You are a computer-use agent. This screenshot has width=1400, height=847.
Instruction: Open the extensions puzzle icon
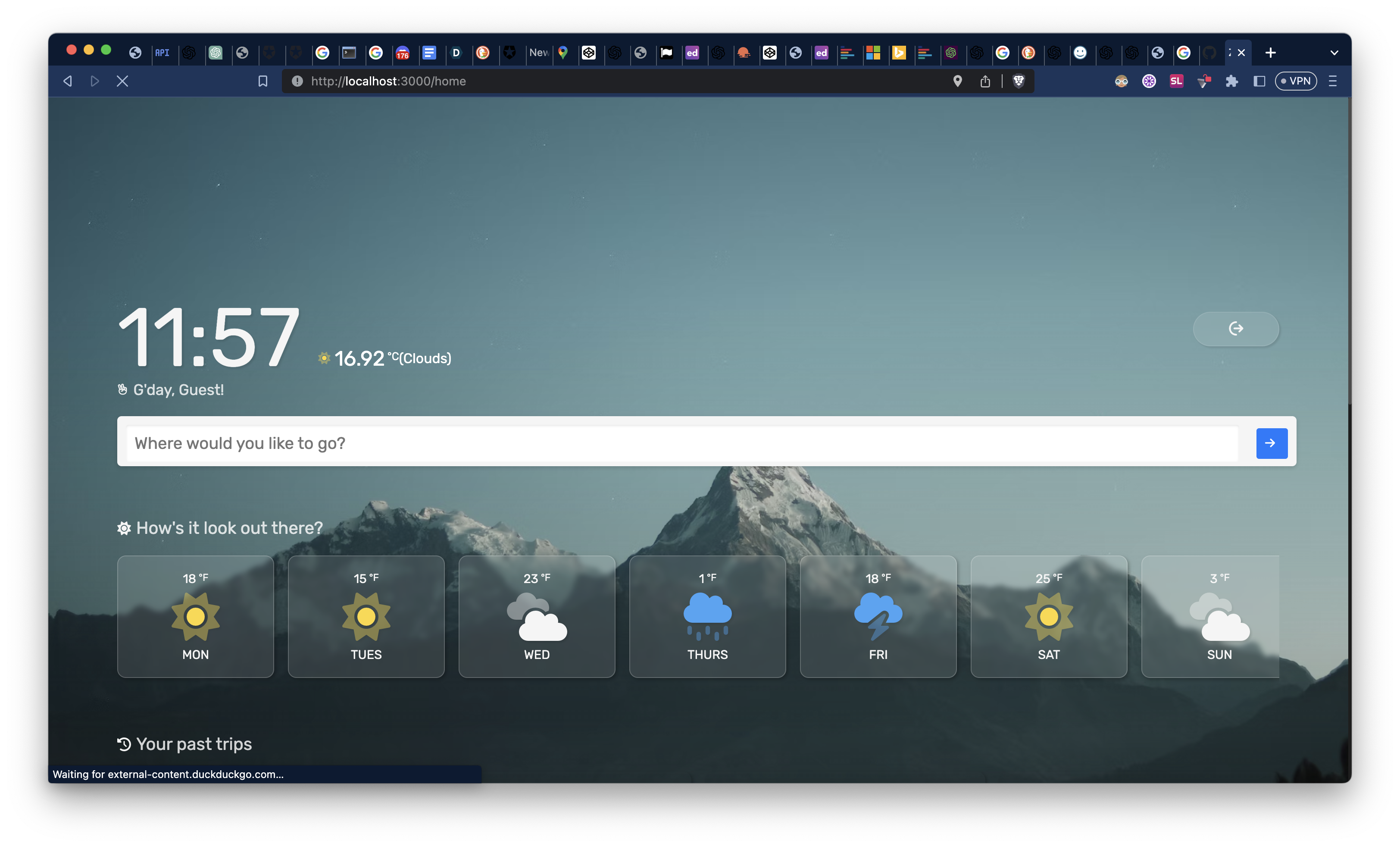[x=1231, y=81]
